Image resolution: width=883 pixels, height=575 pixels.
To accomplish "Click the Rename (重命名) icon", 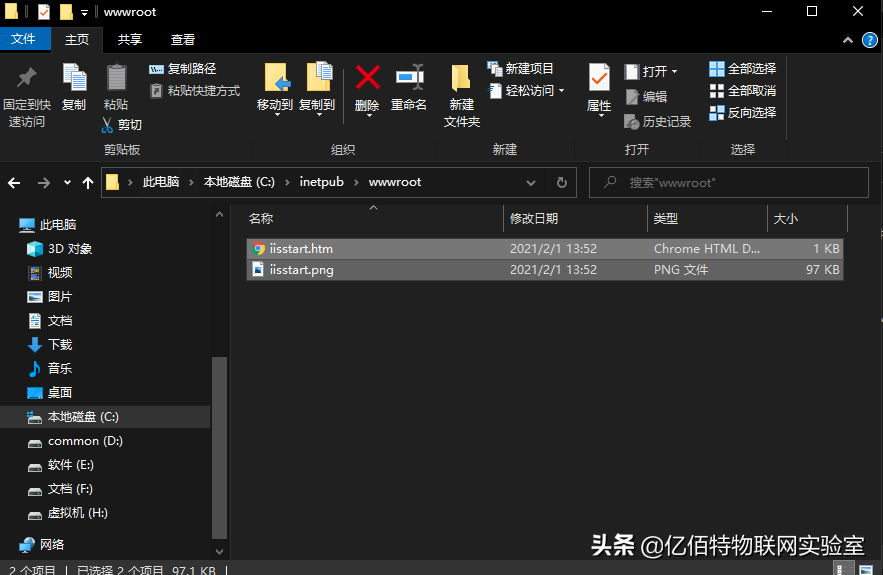I will tap(408, 78).
